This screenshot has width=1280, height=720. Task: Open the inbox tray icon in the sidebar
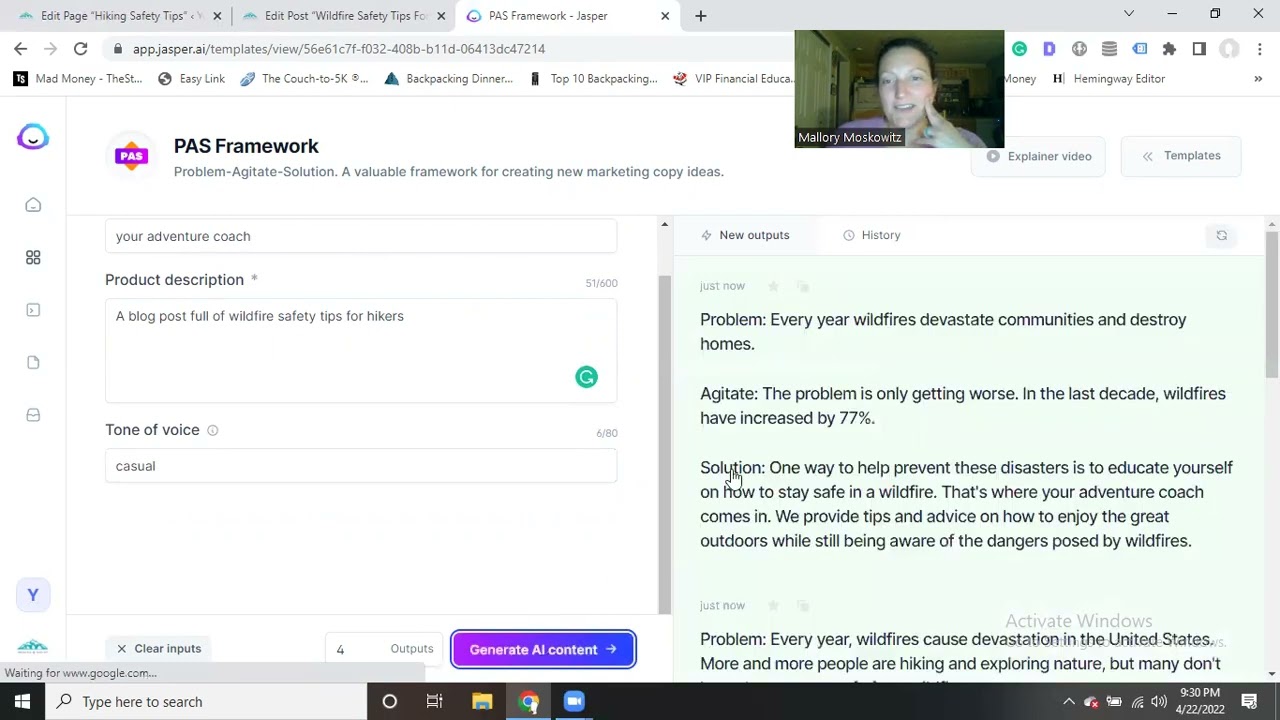[33, 415]
